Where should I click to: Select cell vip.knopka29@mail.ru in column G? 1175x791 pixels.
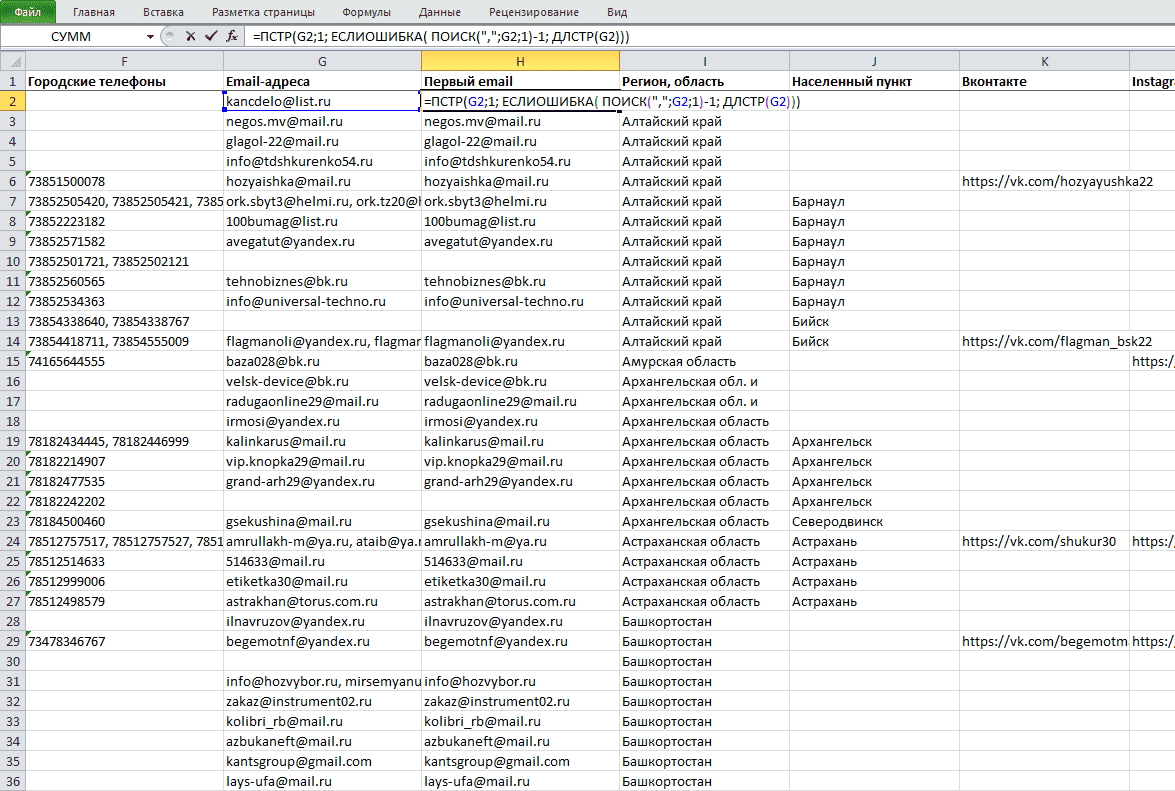322,461
